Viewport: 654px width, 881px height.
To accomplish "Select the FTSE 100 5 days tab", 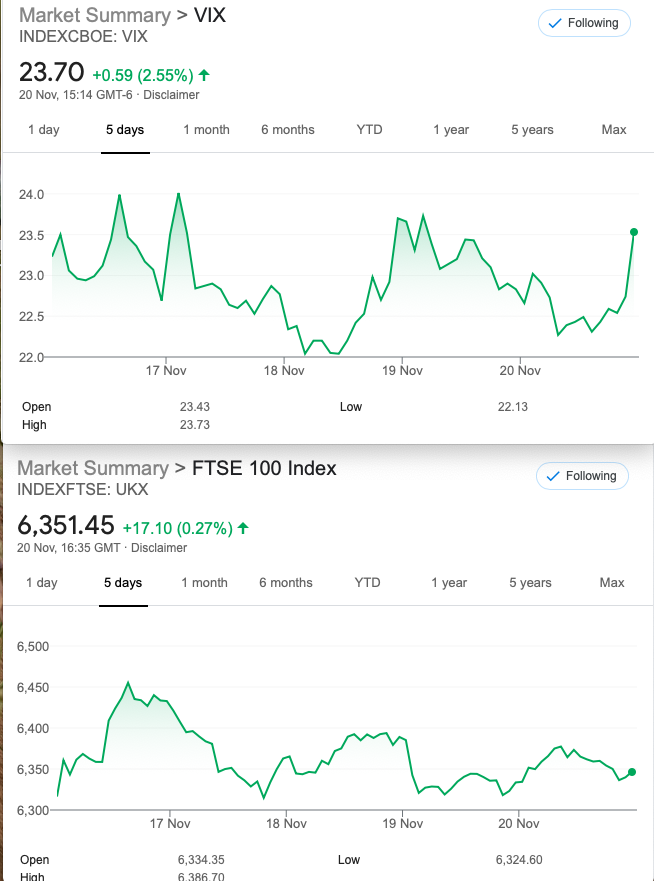I will tap(123, 583).
